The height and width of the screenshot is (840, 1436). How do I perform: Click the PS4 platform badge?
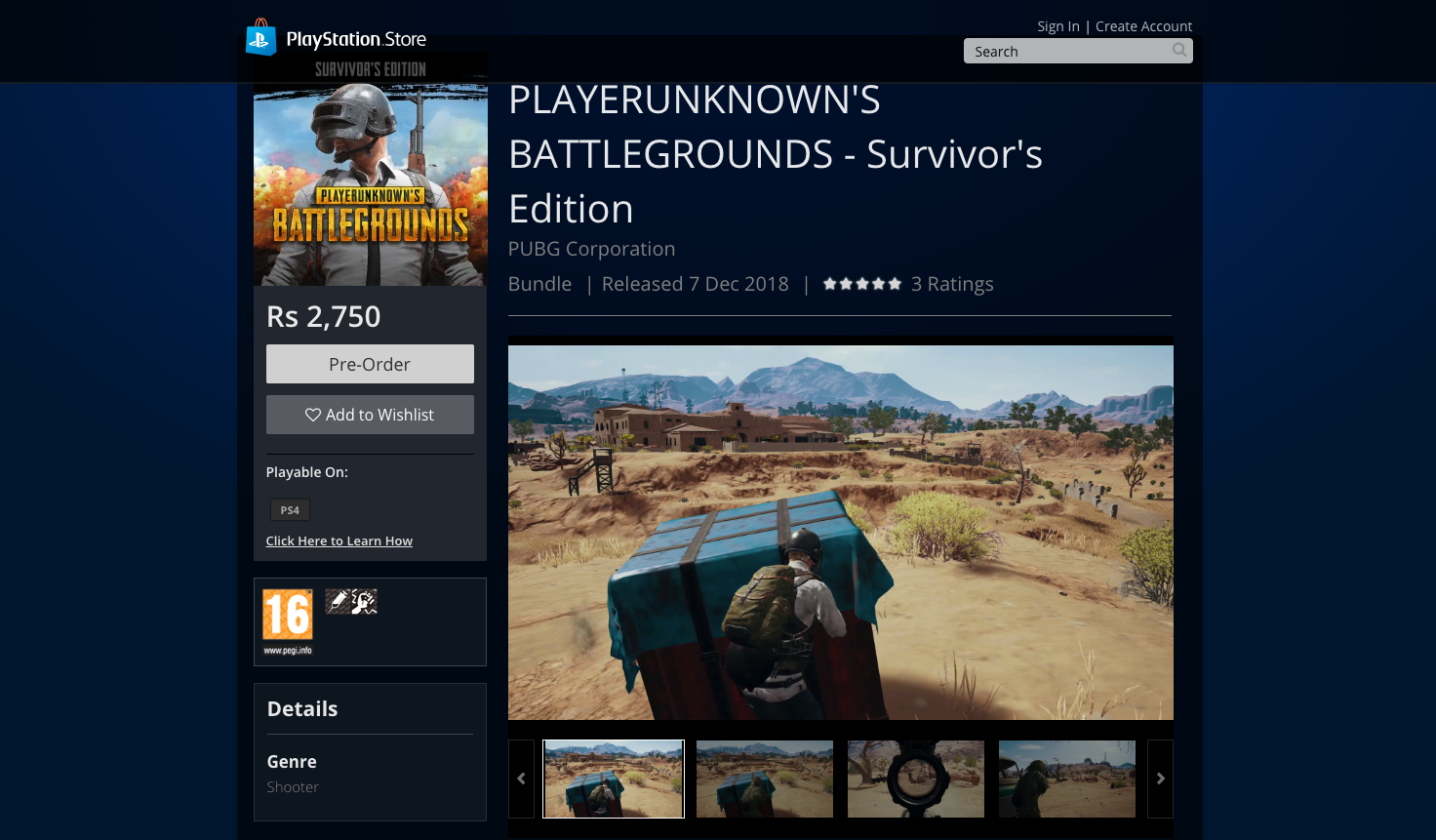click(290, 510)
